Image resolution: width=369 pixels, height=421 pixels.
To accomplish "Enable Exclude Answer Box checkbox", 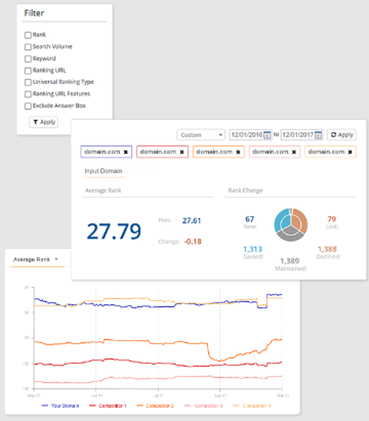I will click(28, 106).
